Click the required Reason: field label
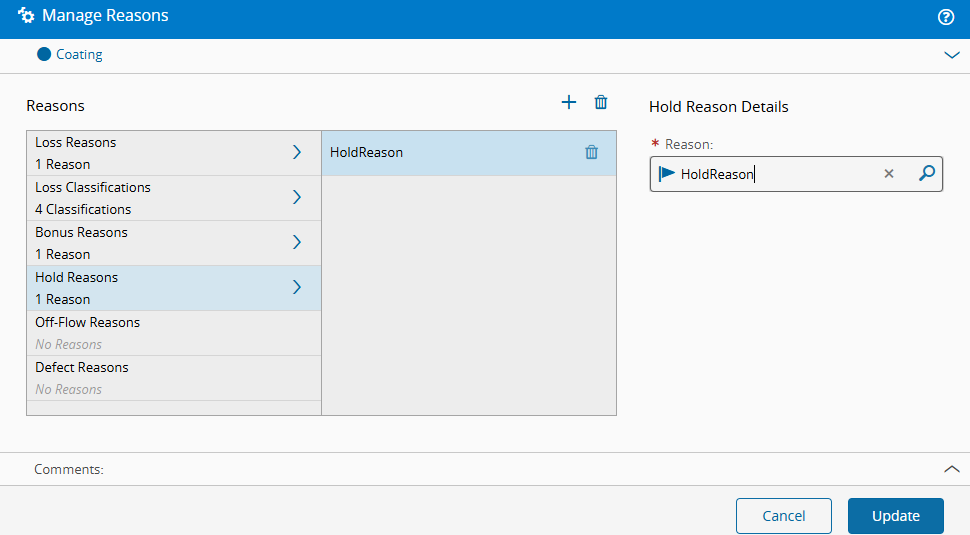Screen dimensions: 970x535 click(x=682, y=144)
